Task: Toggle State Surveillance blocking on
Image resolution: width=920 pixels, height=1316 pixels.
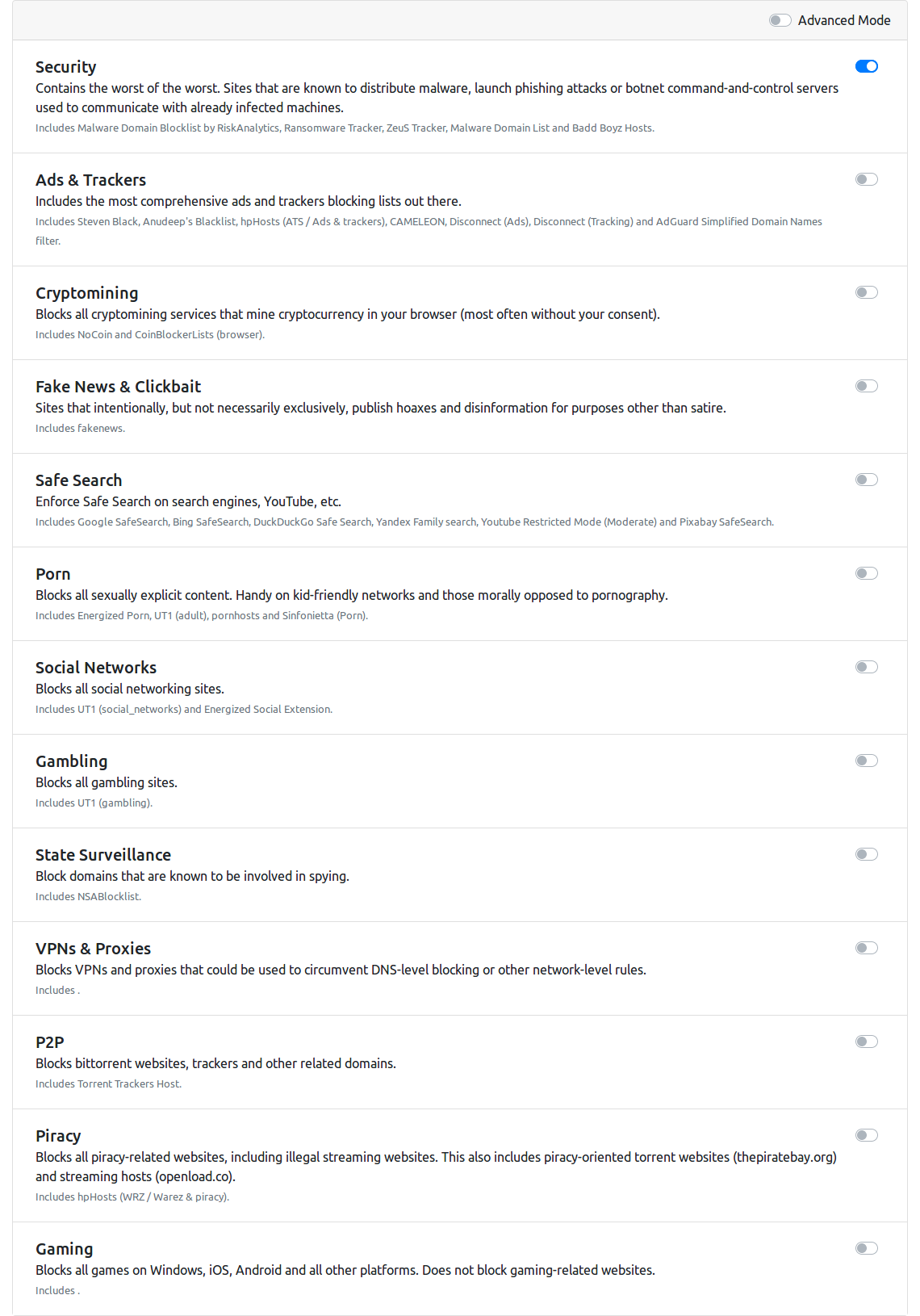Action: 867,854
